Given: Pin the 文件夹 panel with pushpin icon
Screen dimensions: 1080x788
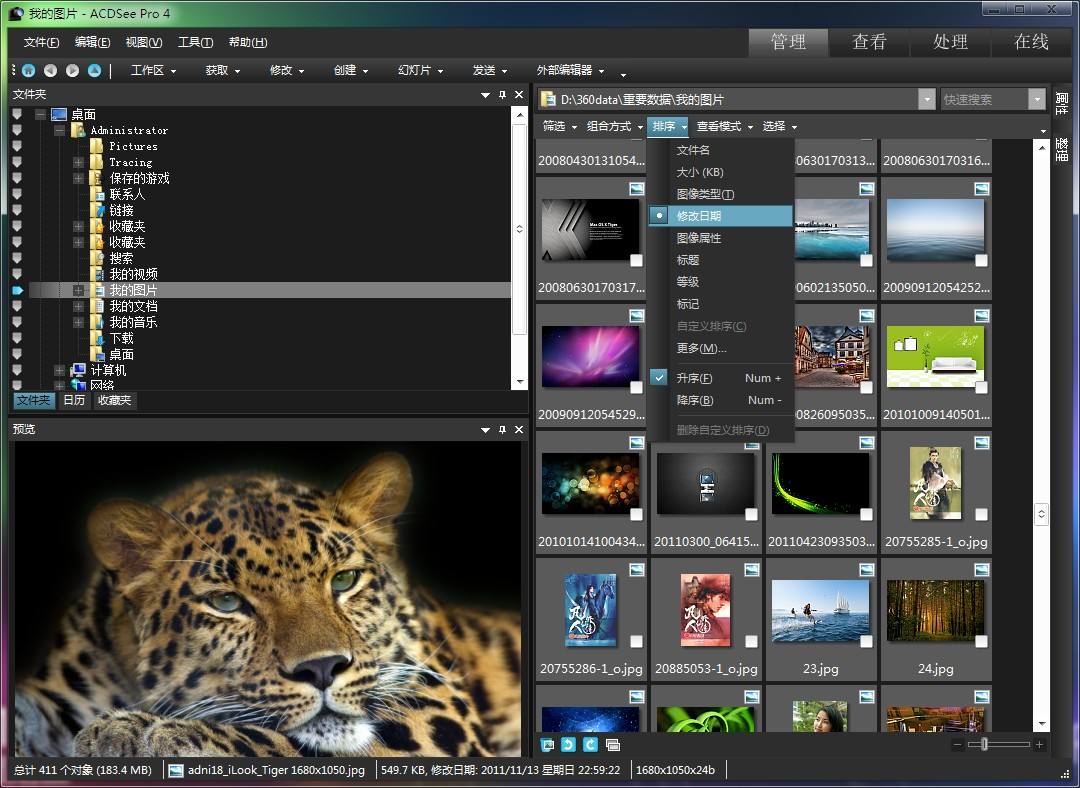Looking at the screenshot, I should (502, 94).
